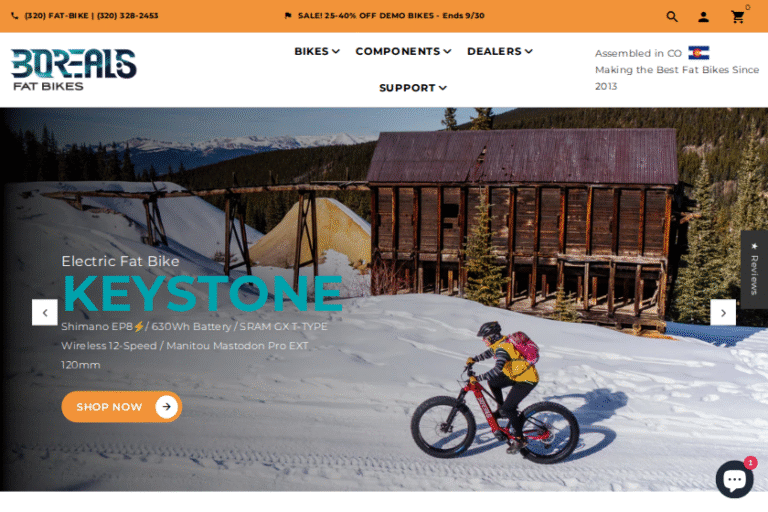Screen dimensions: 768x512
Task: Expand the Dealers dropdown chevron
Action: tap(528, 51)
